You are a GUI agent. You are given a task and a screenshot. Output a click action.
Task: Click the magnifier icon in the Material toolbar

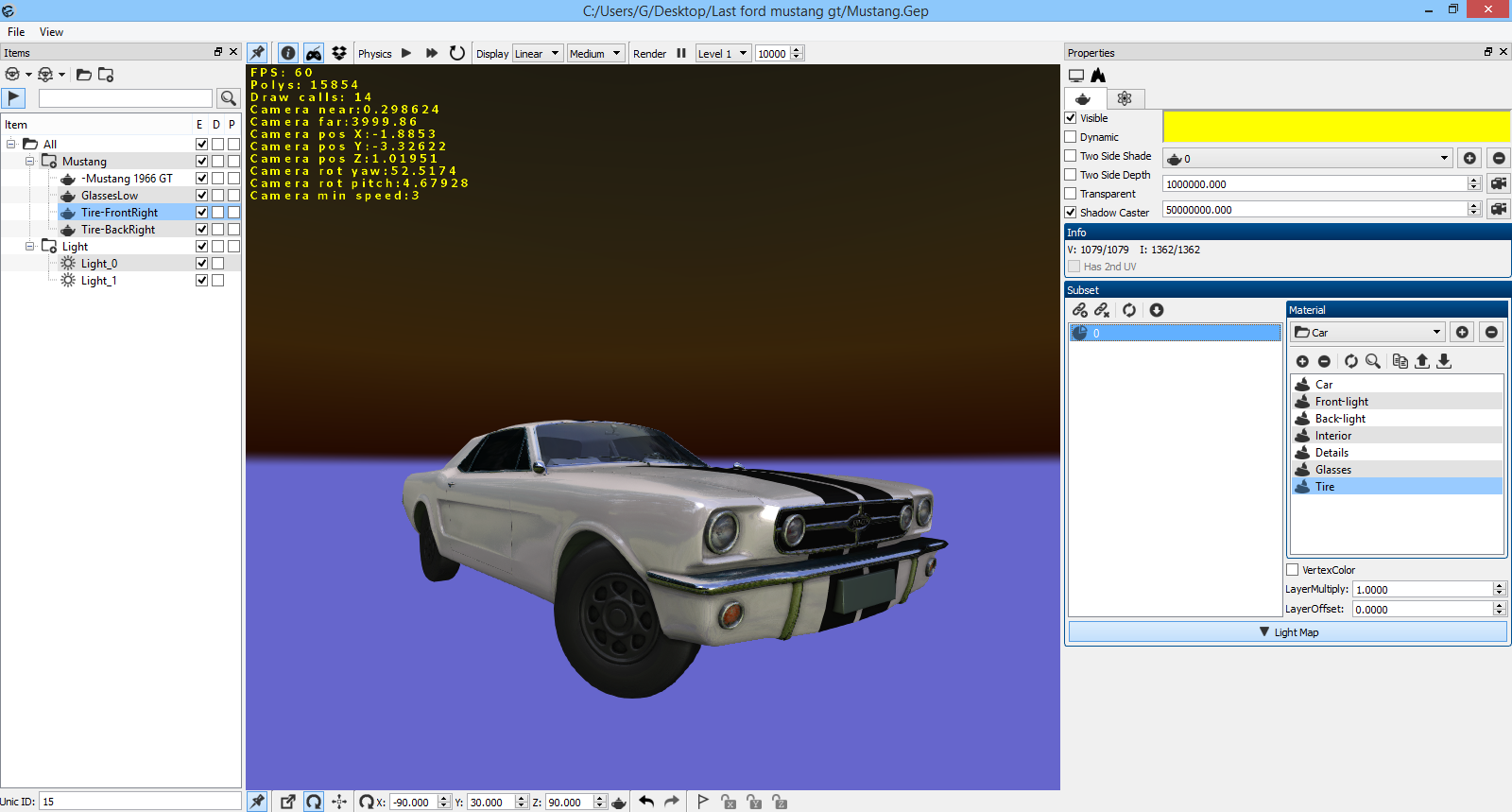[x=1373, y=361]
